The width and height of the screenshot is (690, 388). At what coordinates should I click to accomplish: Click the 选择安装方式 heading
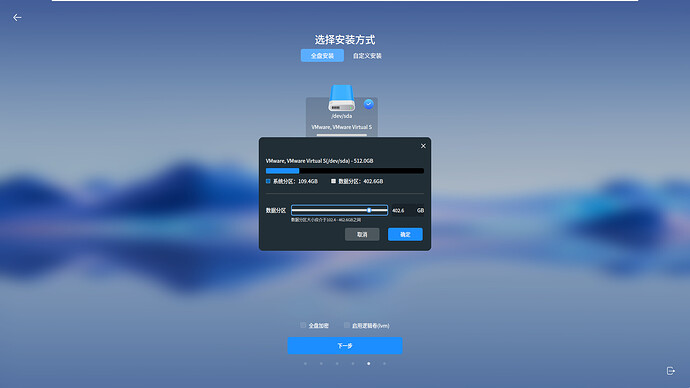(345, 40)
